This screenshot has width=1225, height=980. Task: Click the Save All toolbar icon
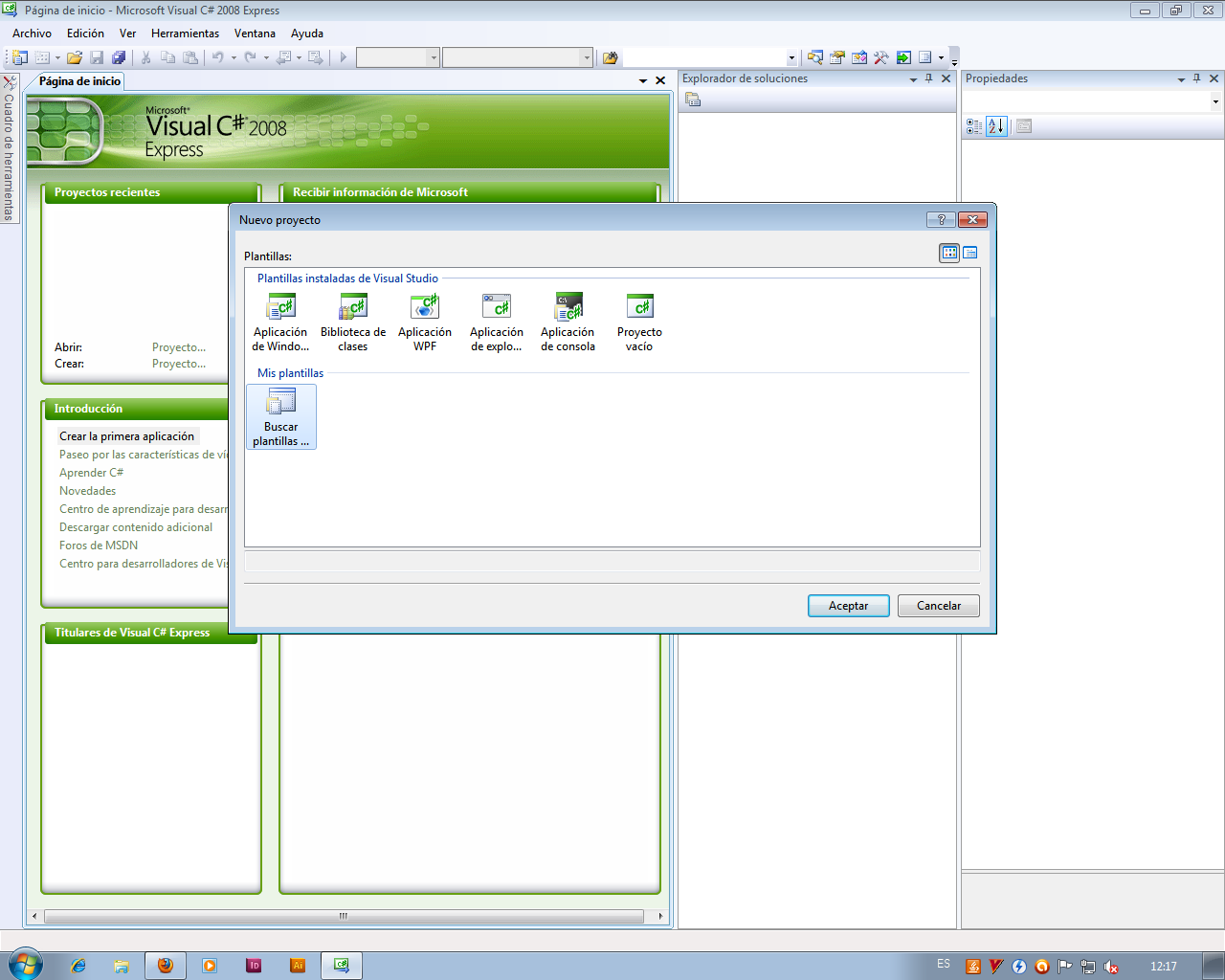tap(119, 57)
